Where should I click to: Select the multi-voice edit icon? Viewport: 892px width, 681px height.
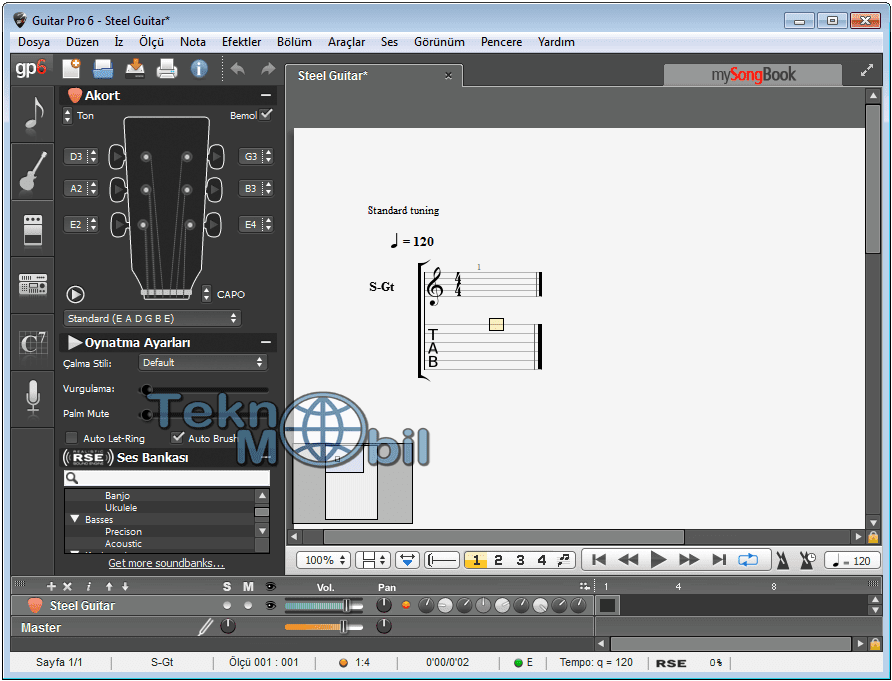(x=563, y=560)
